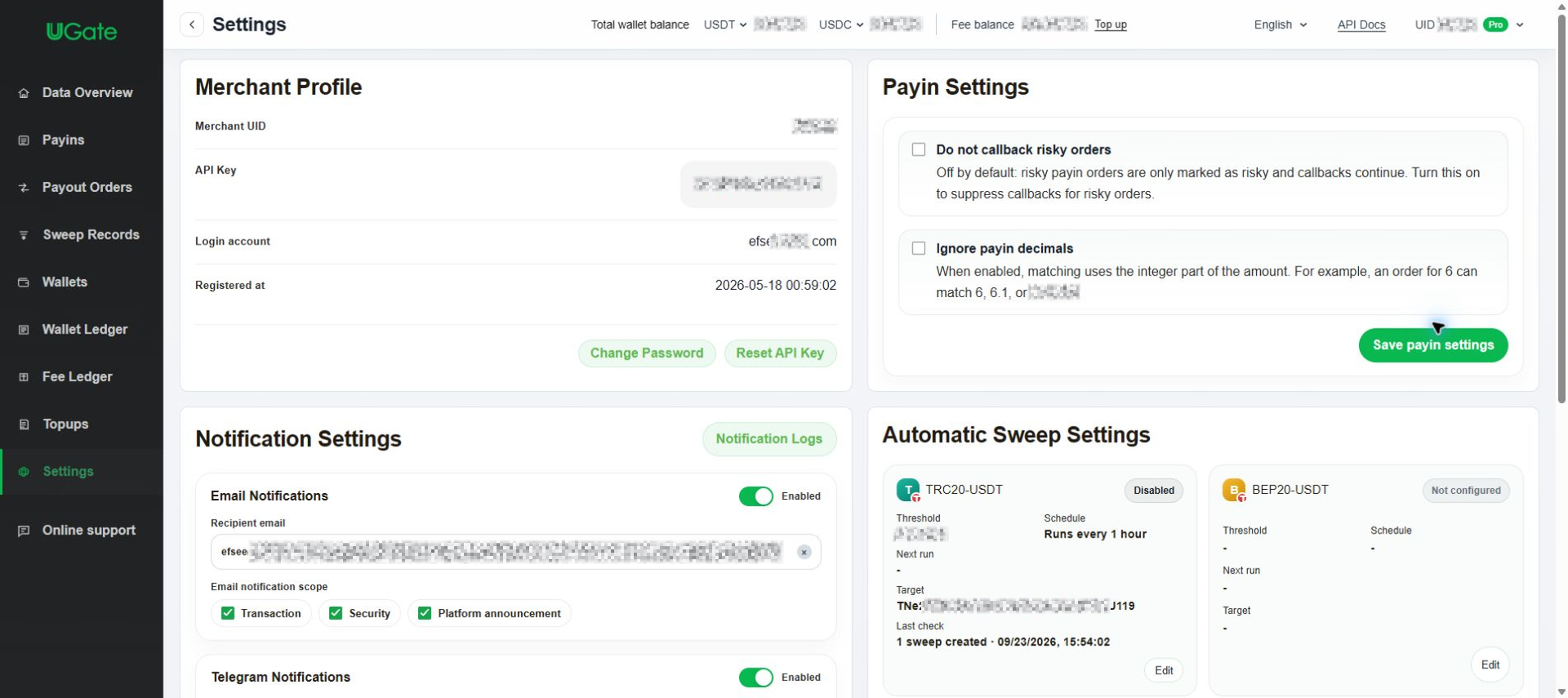
Task: Open the USDT balance dropdown
Action: tap(725, 24)
